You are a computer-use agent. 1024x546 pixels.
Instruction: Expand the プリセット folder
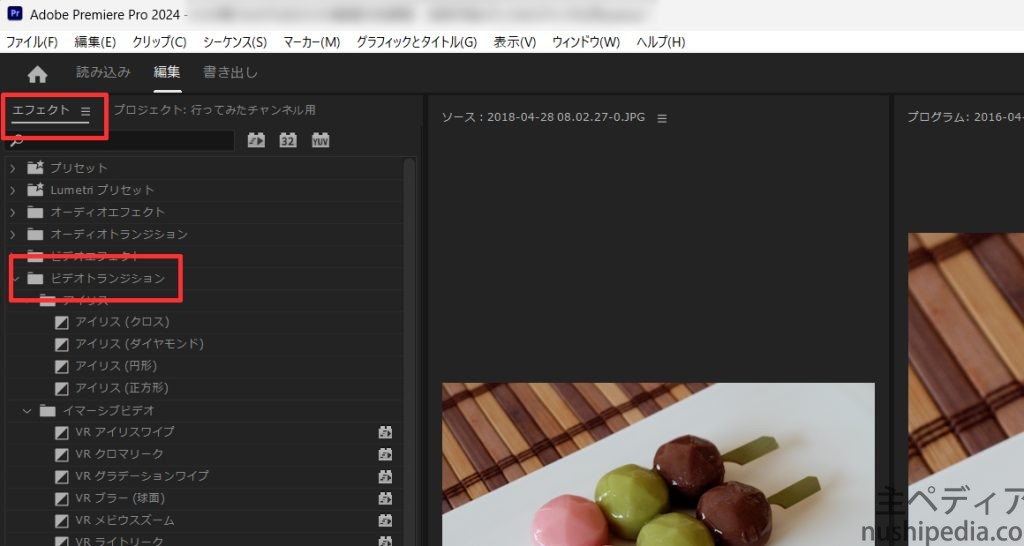13,168
